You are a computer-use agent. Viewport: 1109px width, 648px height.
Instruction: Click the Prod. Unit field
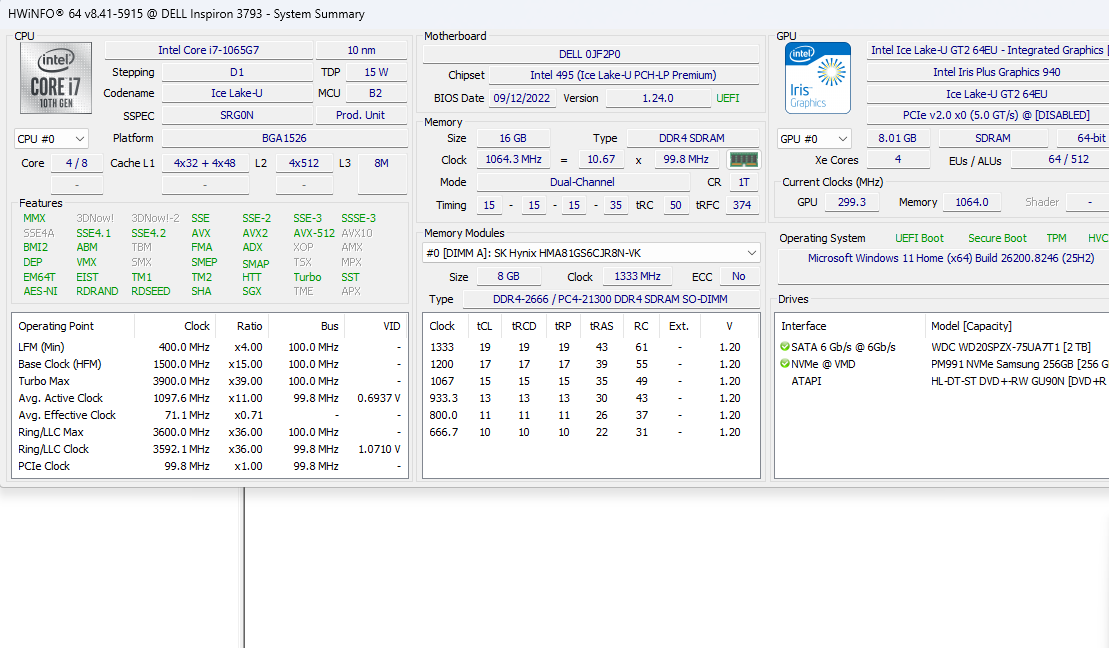click(361, 115)
